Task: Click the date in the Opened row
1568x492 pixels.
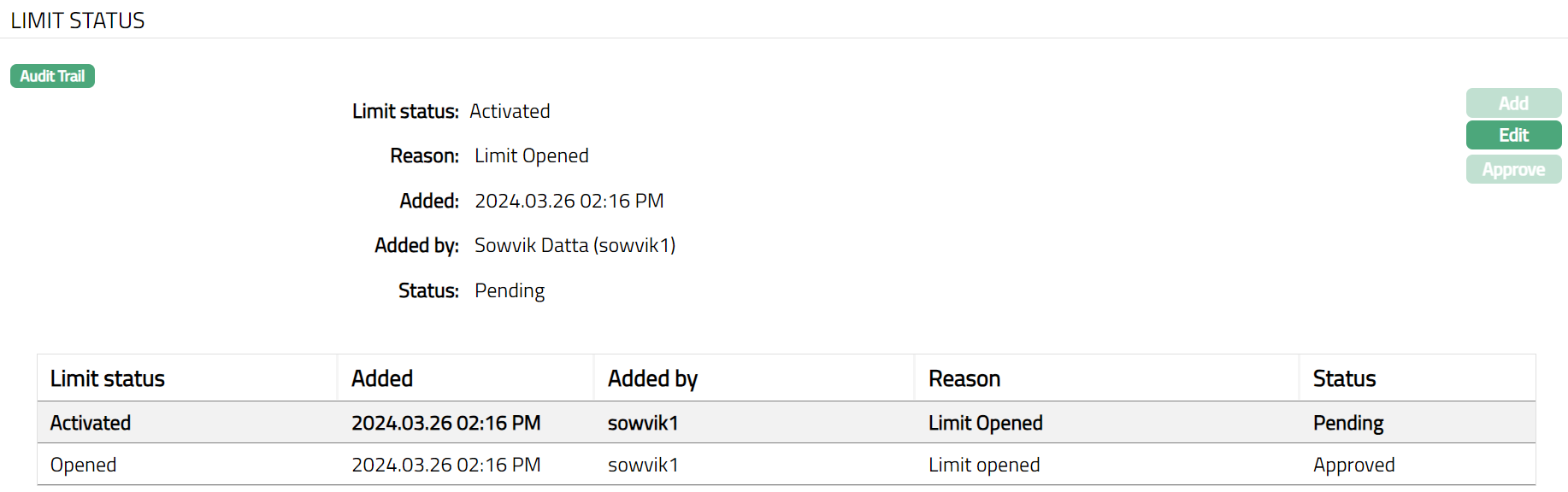Action: pyautogui.click(x=445, y=465)
